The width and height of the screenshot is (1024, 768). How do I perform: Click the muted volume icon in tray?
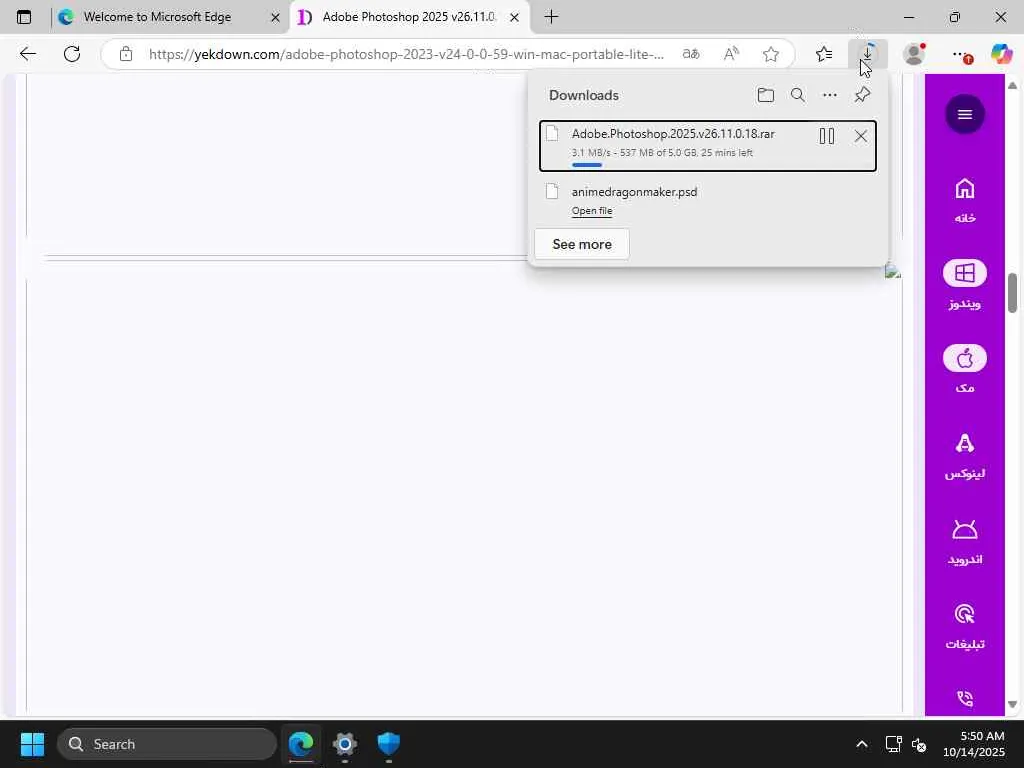point(919,744)
